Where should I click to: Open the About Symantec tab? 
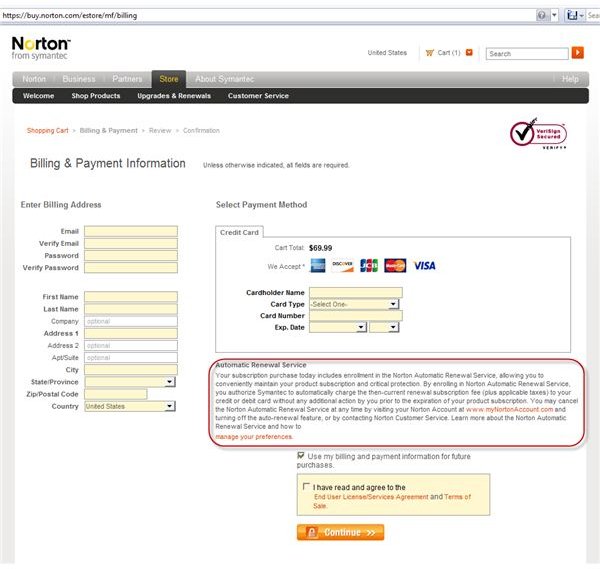(x=224, y=79)
